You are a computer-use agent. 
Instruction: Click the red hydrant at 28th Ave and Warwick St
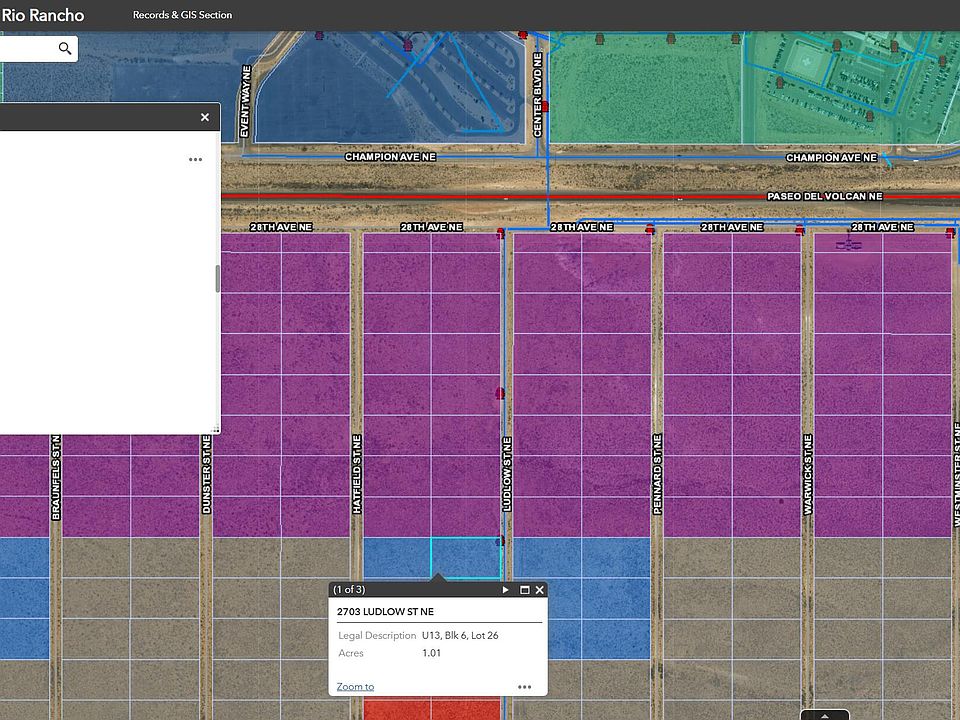(x=799, y=231)
